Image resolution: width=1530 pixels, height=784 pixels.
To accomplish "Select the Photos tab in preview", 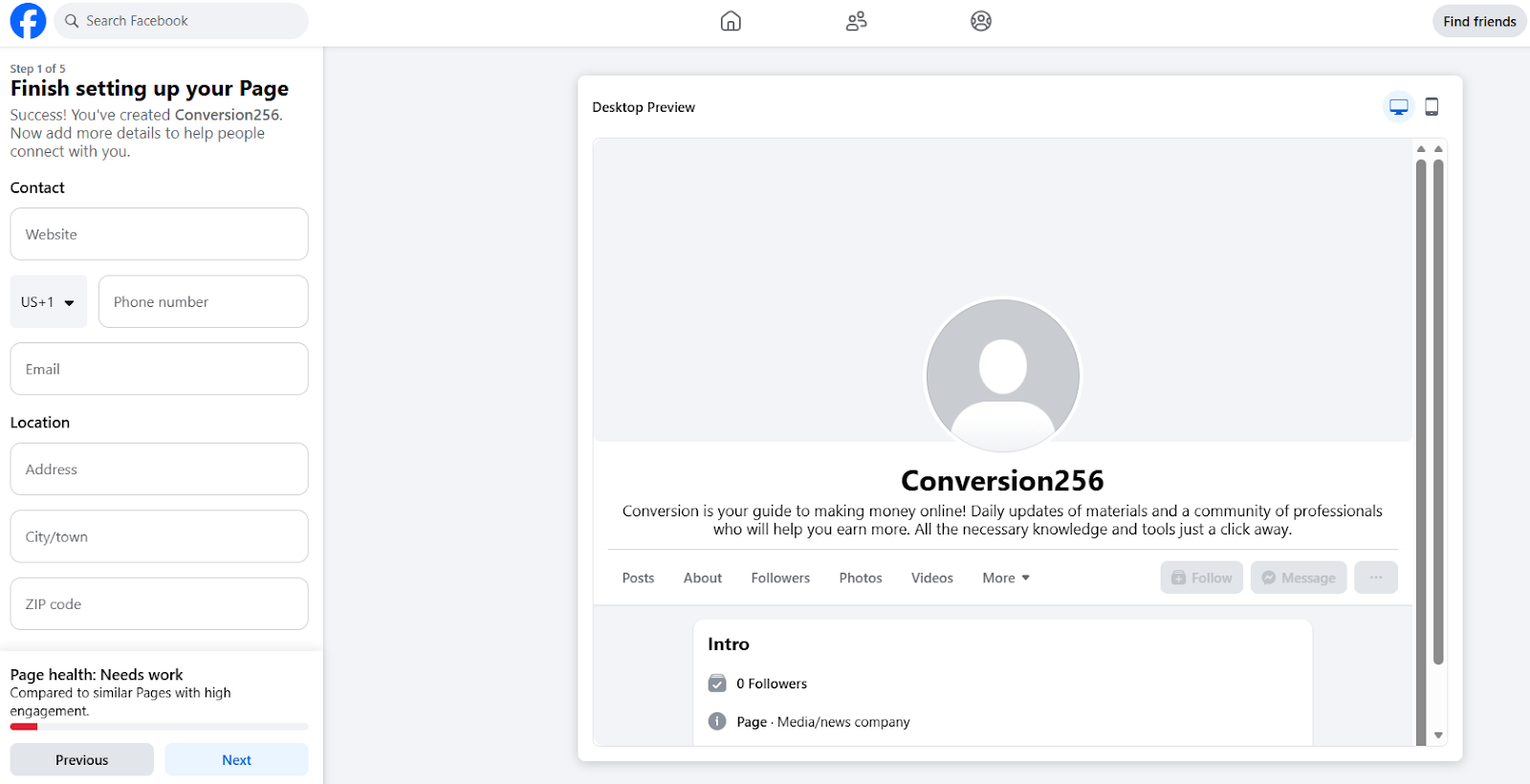I will pyautogui.click(x=860, y=578).
